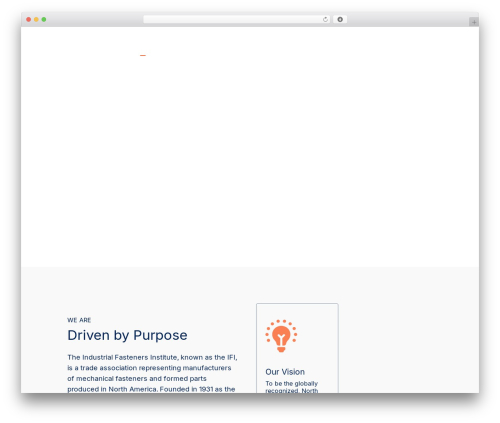Click the reload icon in the address bar
Image resolution: width=500 pixels, height=423 pixels.
pyautogui.click(x=325, y=20)
